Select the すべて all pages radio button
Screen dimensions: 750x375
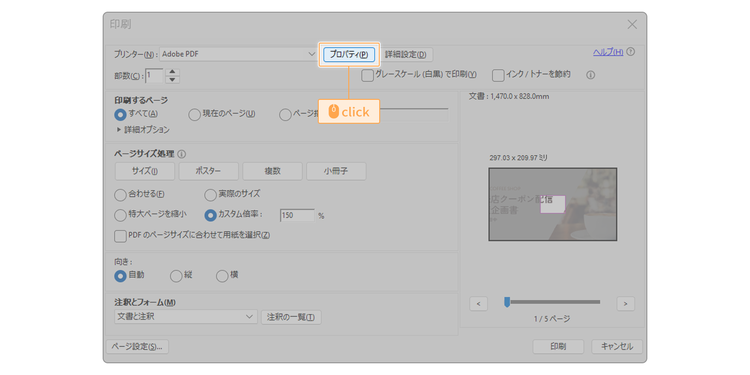click(121, 114)
